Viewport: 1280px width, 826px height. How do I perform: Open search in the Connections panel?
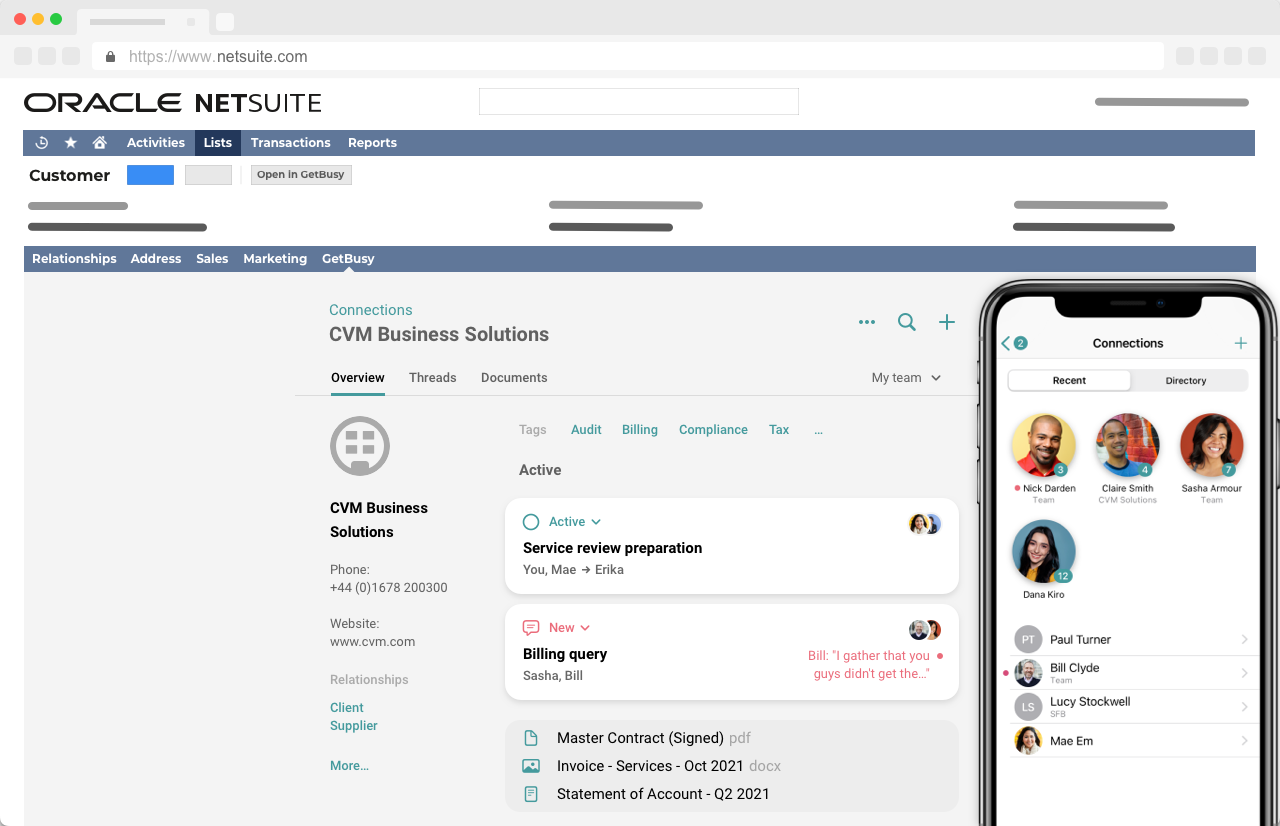click(x=906, y=322)
